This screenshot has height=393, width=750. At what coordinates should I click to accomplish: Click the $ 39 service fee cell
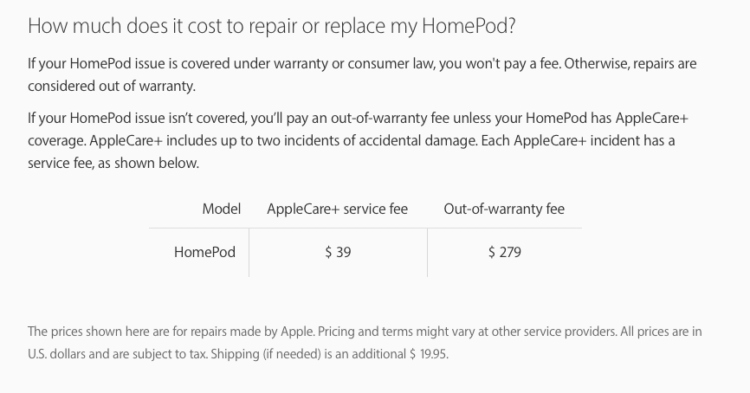tap(338, 252)
